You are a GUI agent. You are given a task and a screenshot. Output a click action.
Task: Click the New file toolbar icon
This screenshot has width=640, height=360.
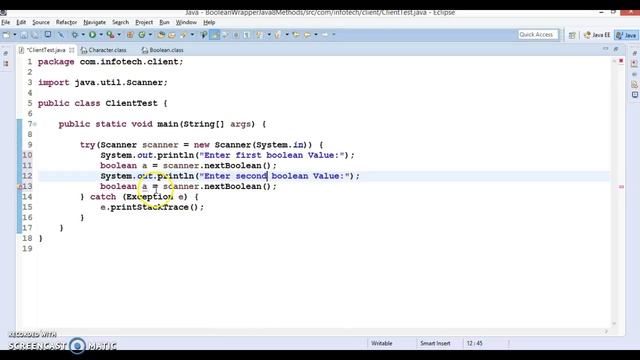(6, 35)
